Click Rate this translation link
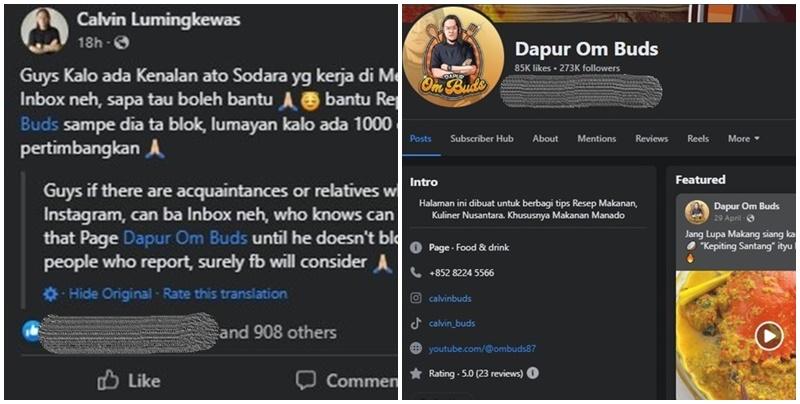This screenshot has height=404, width=800. [x=225, y=294]
